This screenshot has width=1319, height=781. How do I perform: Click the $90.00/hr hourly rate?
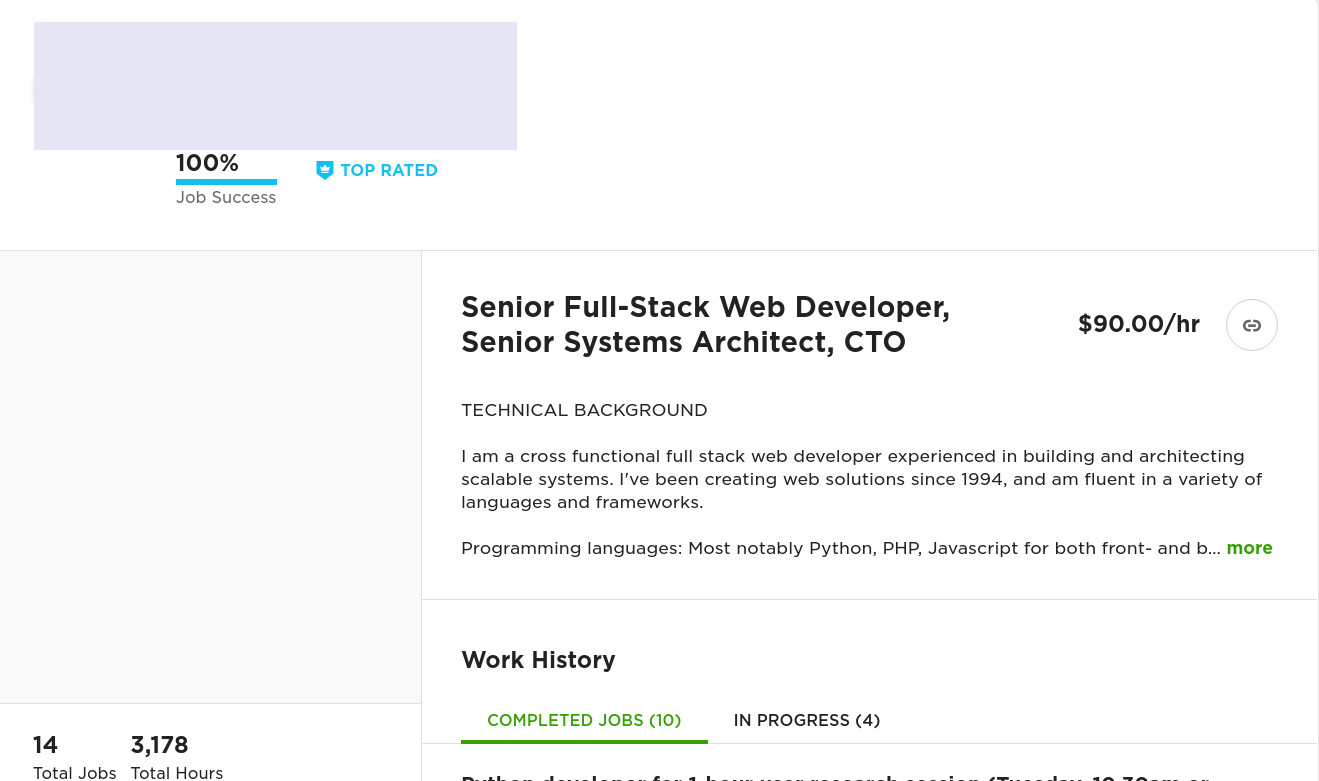1138,324
